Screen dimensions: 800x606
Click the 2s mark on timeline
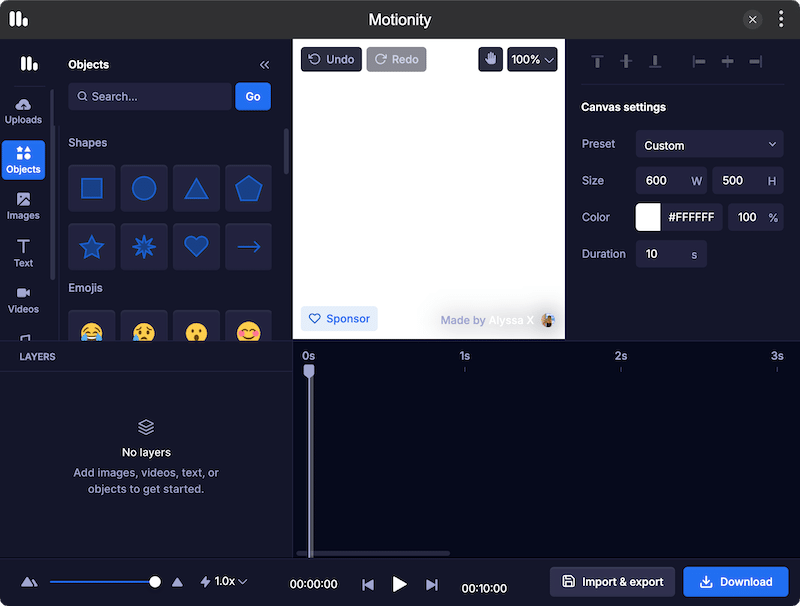620,356
